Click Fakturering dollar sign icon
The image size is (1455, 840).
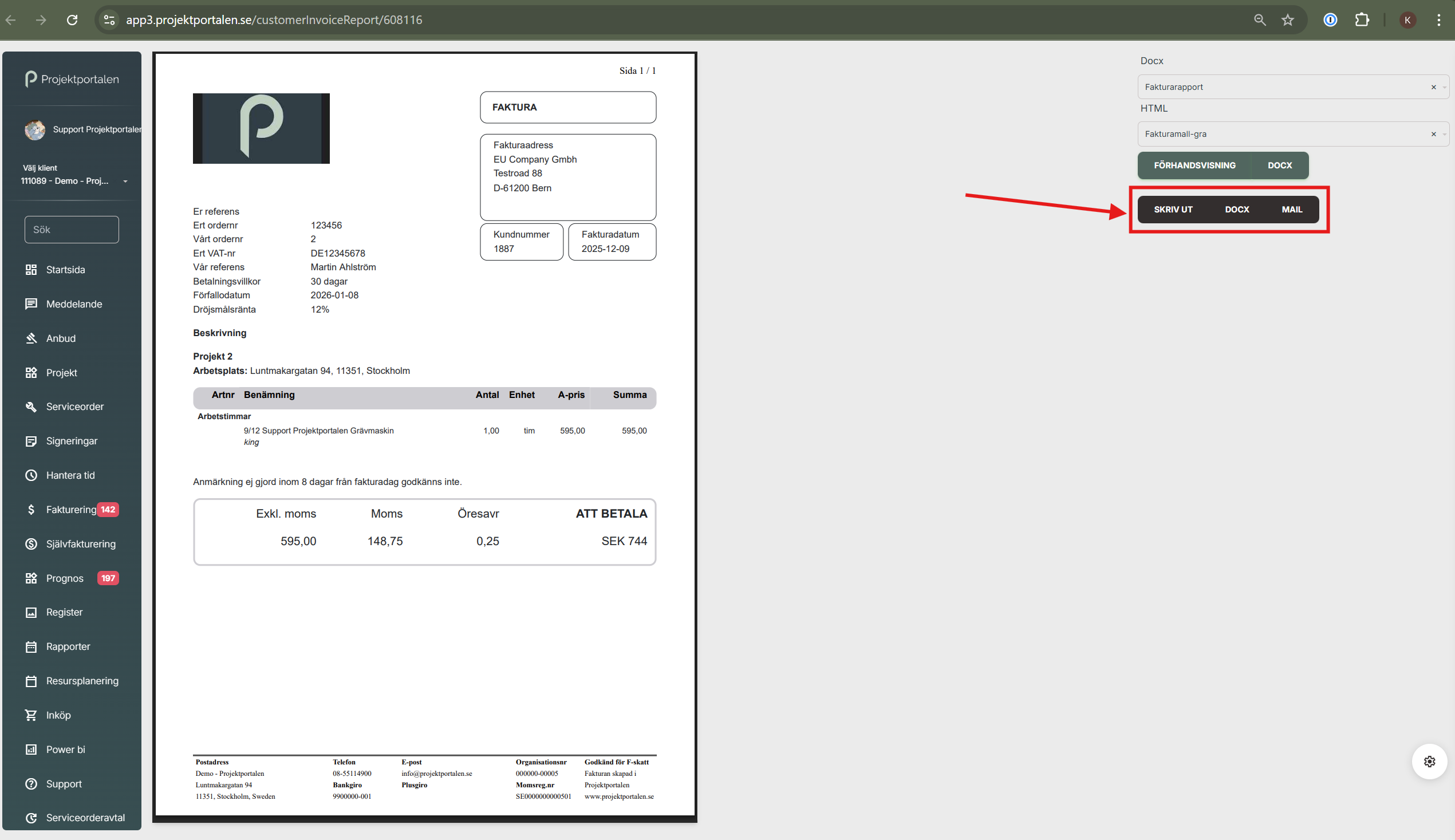[31, 510]
